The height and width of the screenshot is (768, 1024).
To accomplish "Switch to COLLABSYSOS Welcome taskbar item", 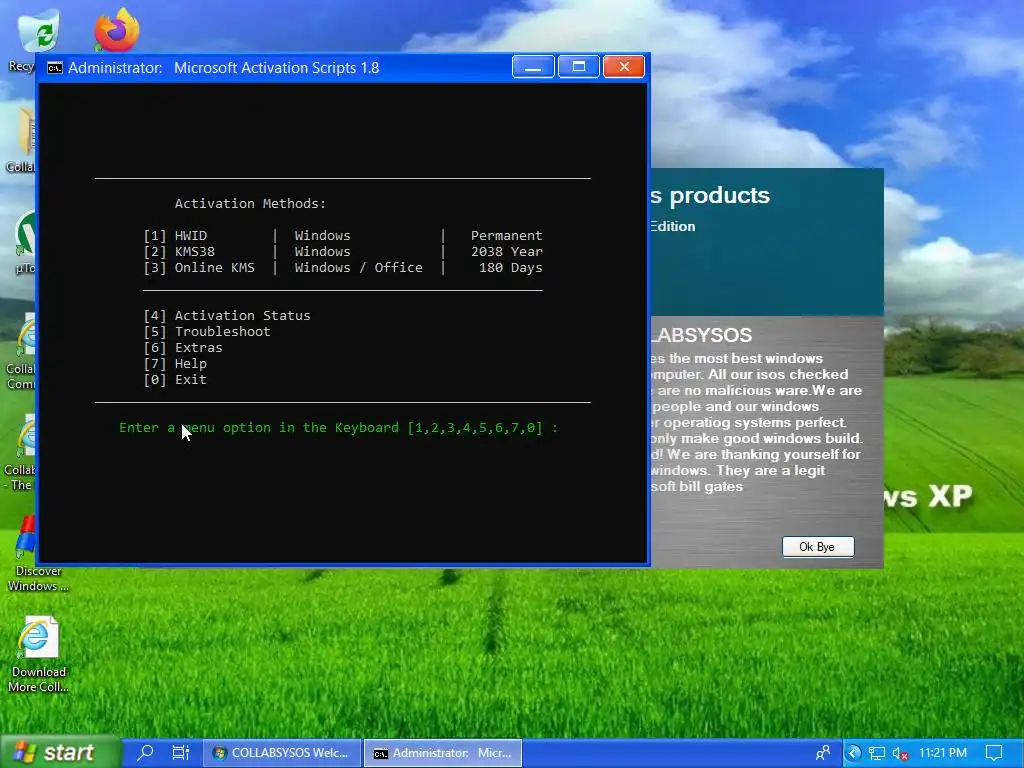I will tap(282, 752).
